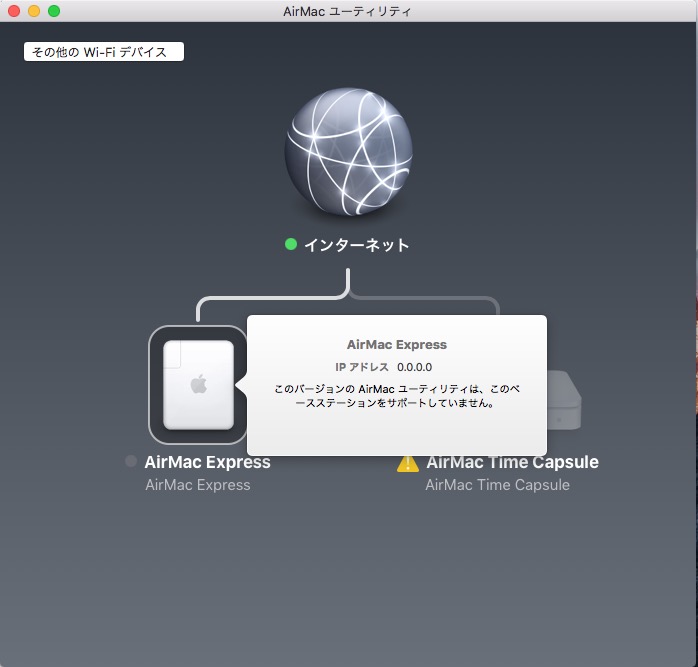Click the AirMac ユーティリティ window title

[347, 11]
